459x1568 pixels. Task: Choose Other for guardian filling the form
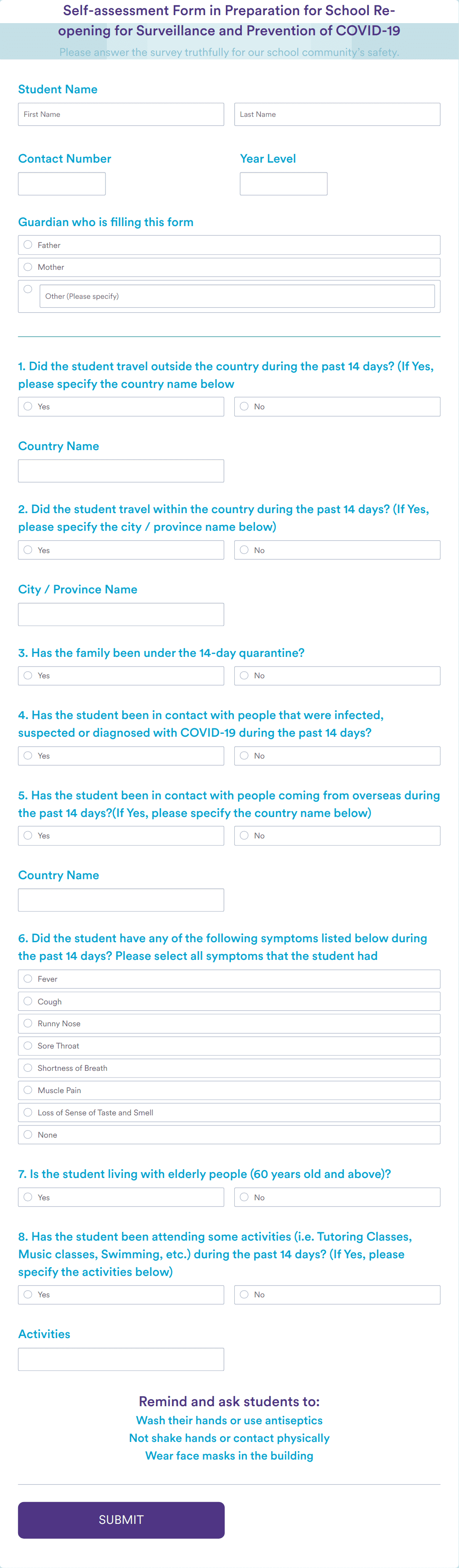28,289
